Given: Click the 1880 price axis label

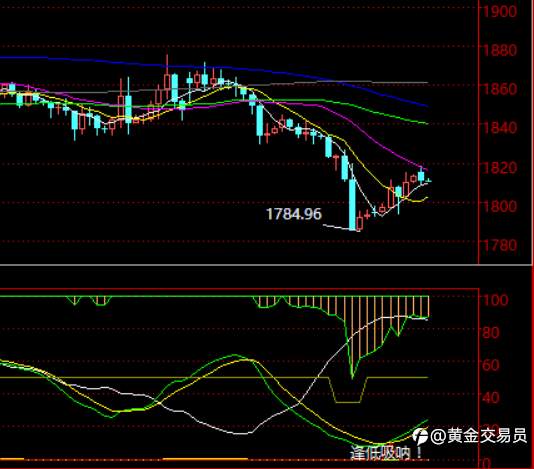Looking at the screenshot, I should tap(500, 50).
